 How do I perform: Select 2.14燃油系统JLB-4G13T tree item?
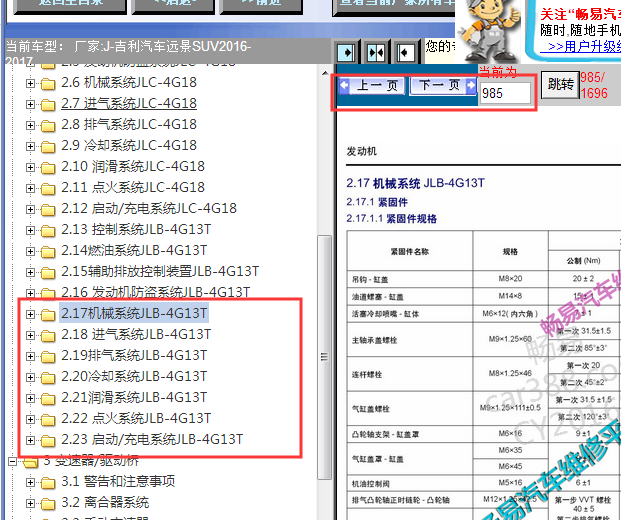click(x=134, y=250)
